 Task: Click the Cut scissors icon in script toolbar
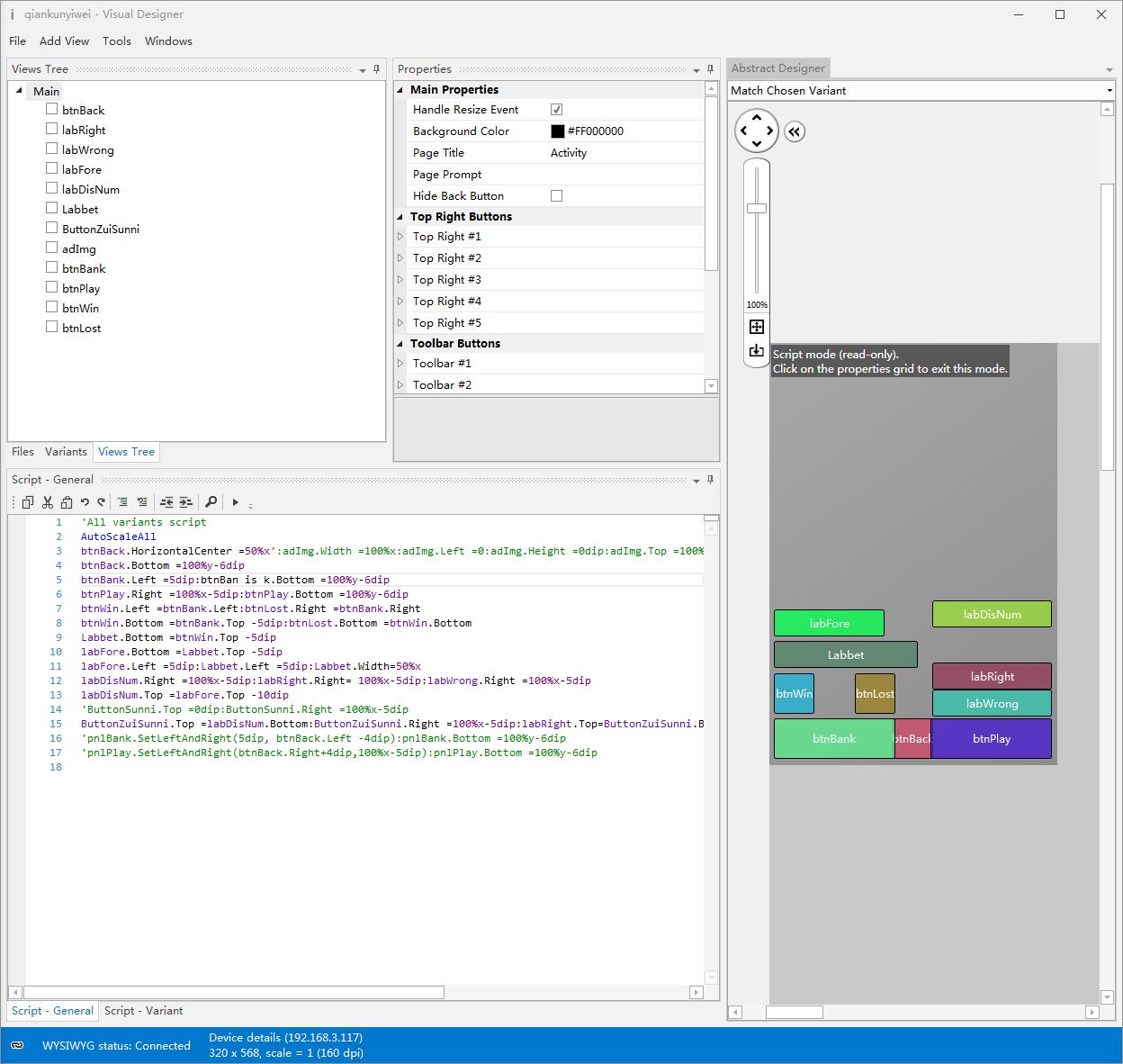point(48,502)
